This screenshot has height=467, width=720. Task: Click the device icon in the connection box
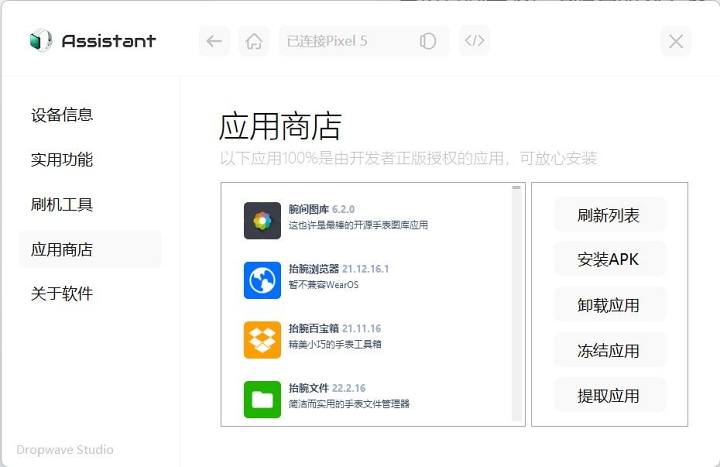[x=428, y=41]
